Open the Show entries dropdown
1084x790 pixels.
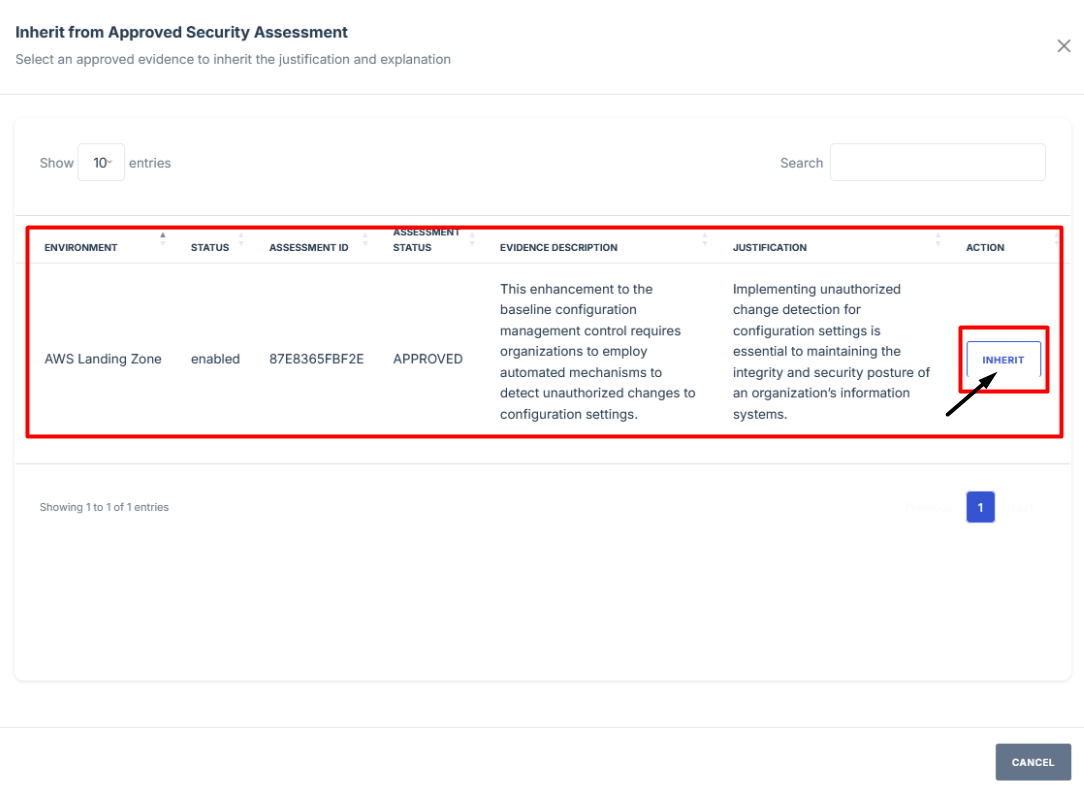coord(101,163)
